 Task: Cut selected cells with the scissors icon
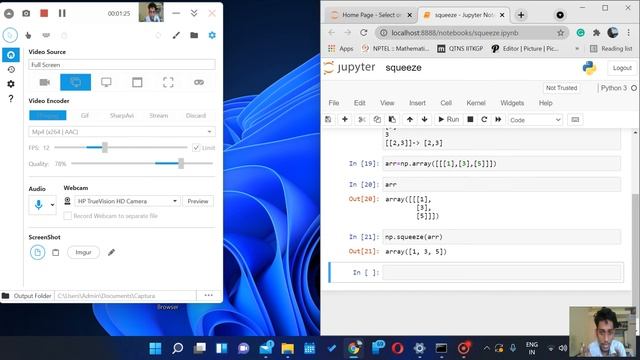(361, 120)
